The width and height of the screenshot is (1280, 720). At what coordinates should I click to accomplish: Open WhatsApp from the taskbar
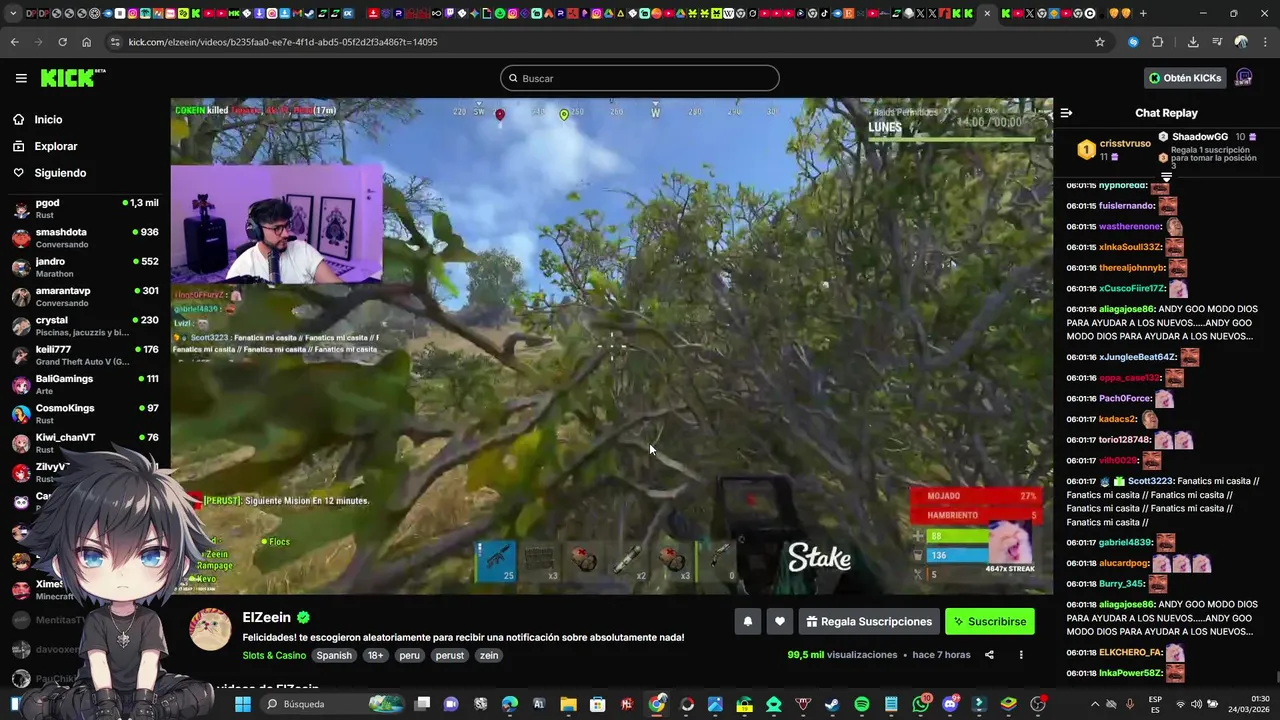[921, 704]
